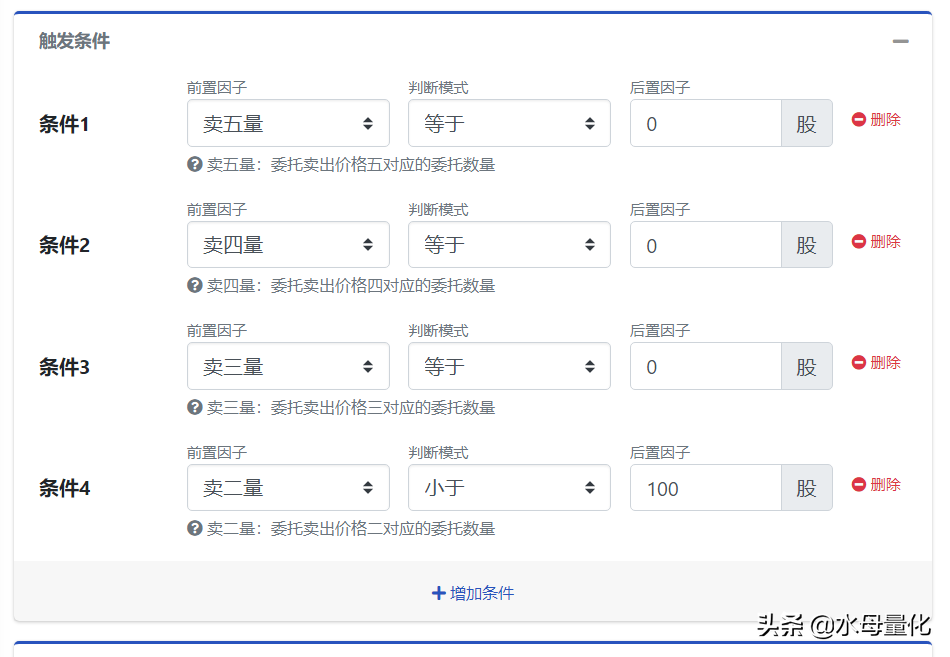
Task: Focus the 条件2 后置因子 value field
Action: pyautogui.click(x=706, y=245)
